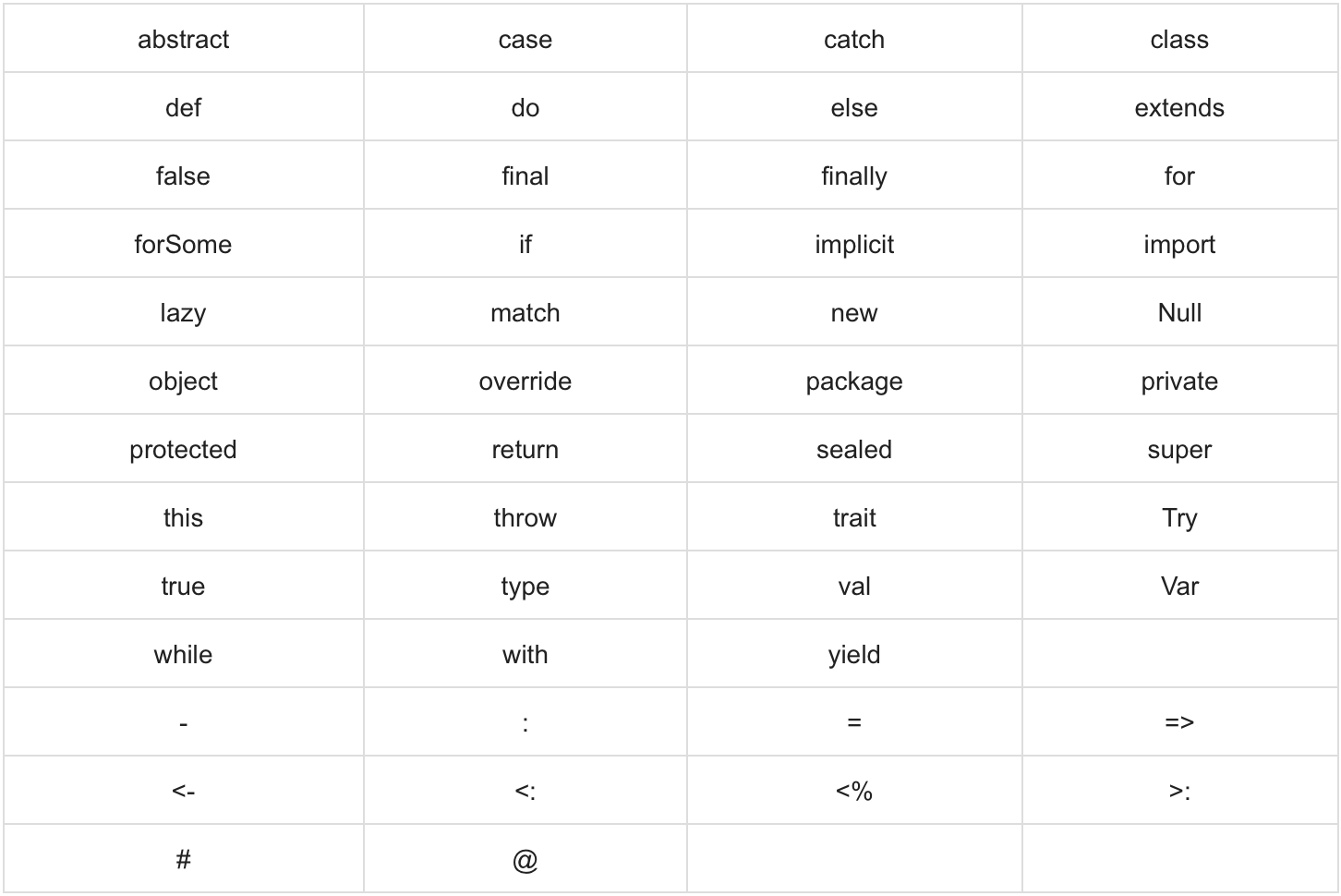Click the 'implicit' keyword

[x=854, y=244]
